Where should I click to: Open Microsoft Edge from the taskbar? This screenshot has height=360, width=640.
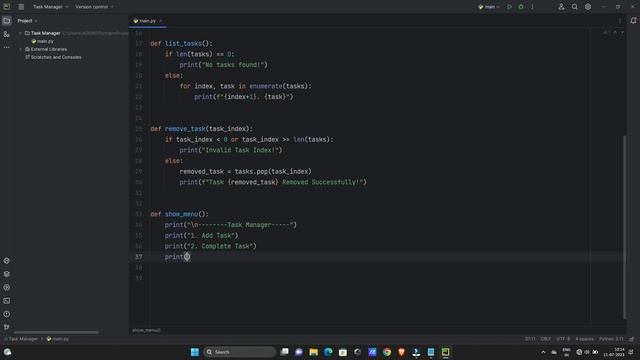pos(328,352)
